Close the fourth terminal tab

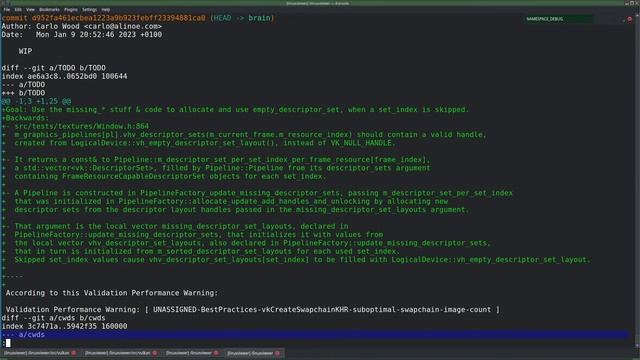point(278,353)
